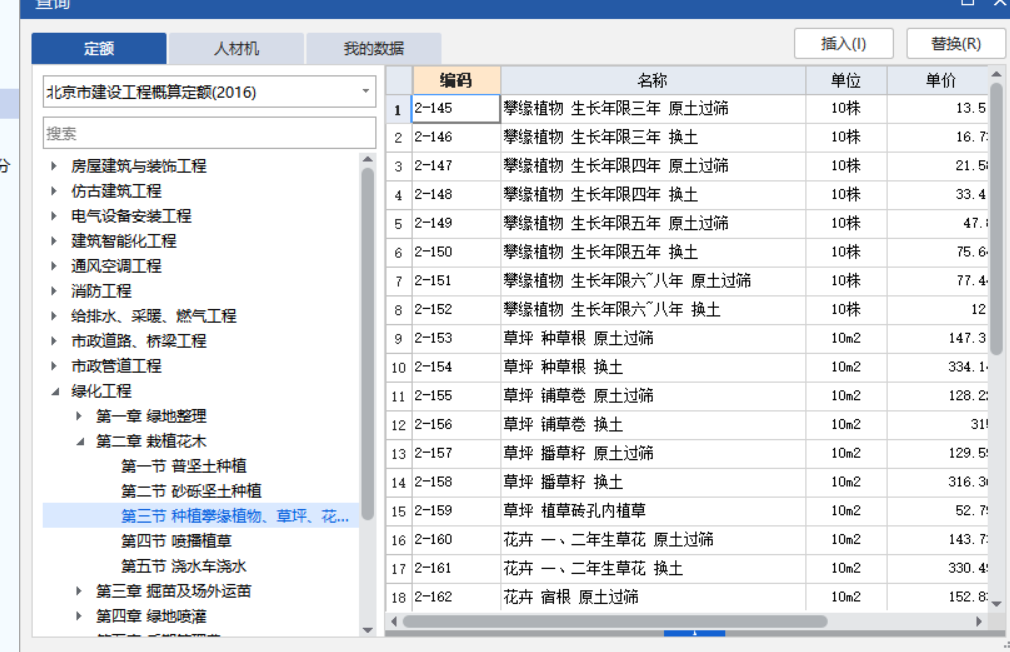Click table horizontal scroll-right arrow

coord(979,622)
